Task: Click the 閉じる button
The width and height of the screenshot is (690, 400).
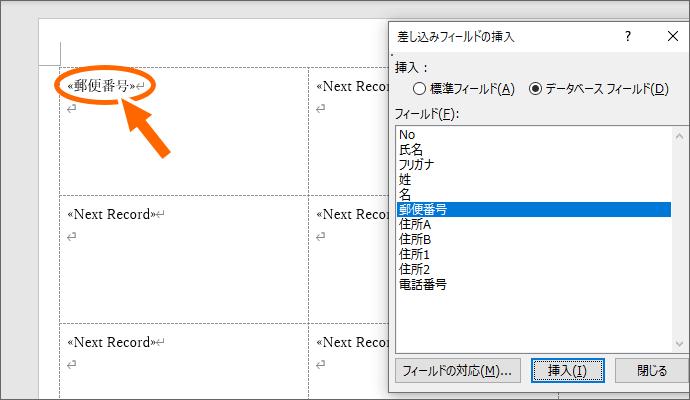Action: coord(651,371)
